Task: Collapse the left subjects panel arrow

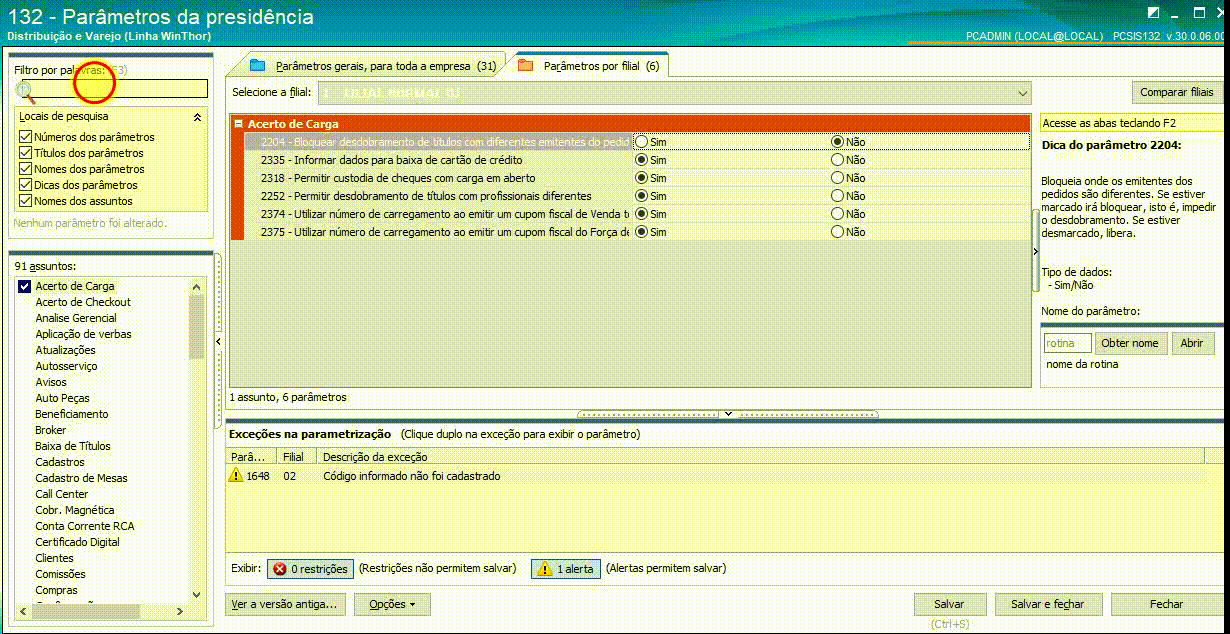Action: (218, 342)
